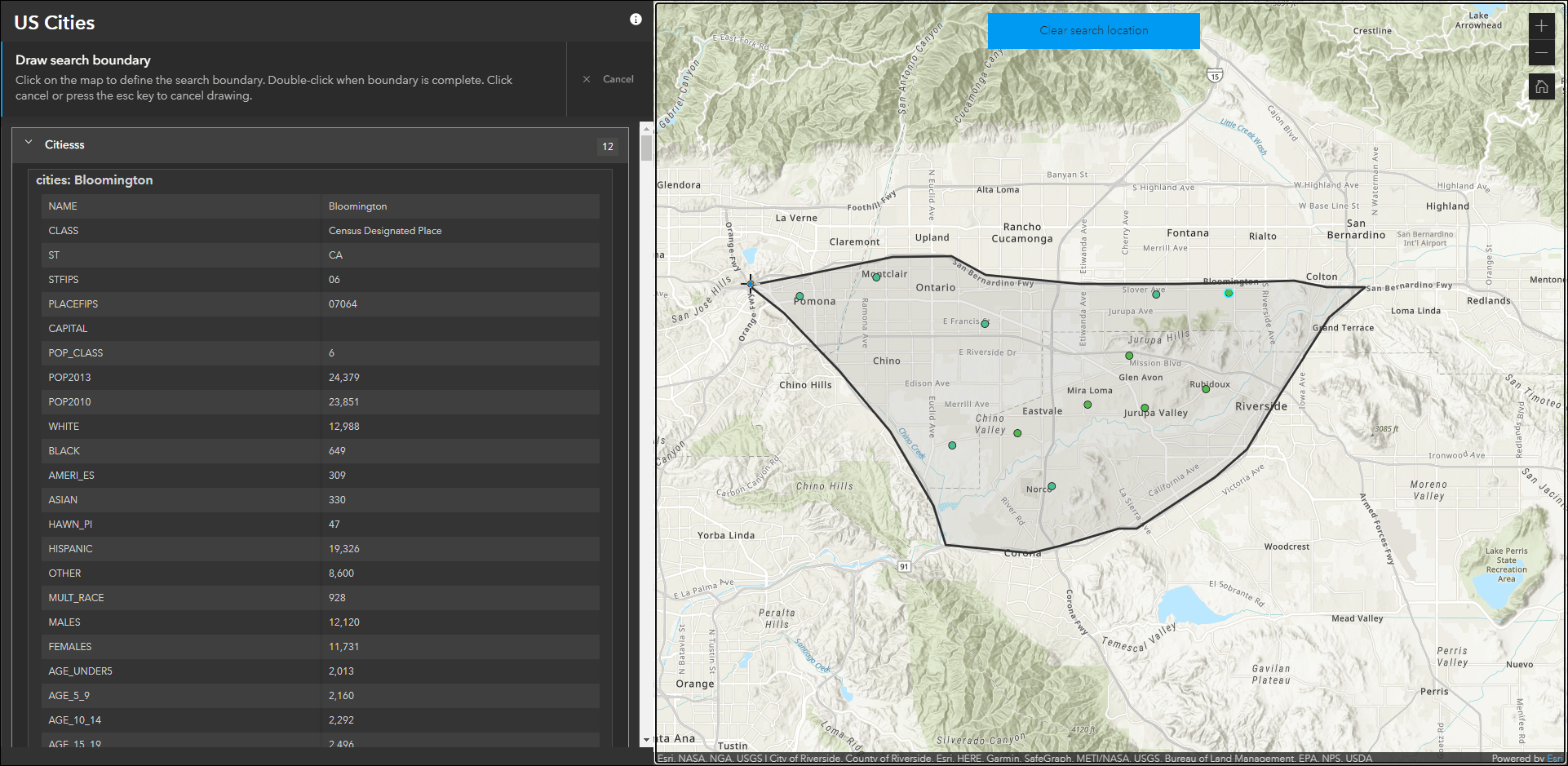This screenshot has width=1568, height=766.
Task: Click the X icon next to Cancel
Action: tap(587, 79)
